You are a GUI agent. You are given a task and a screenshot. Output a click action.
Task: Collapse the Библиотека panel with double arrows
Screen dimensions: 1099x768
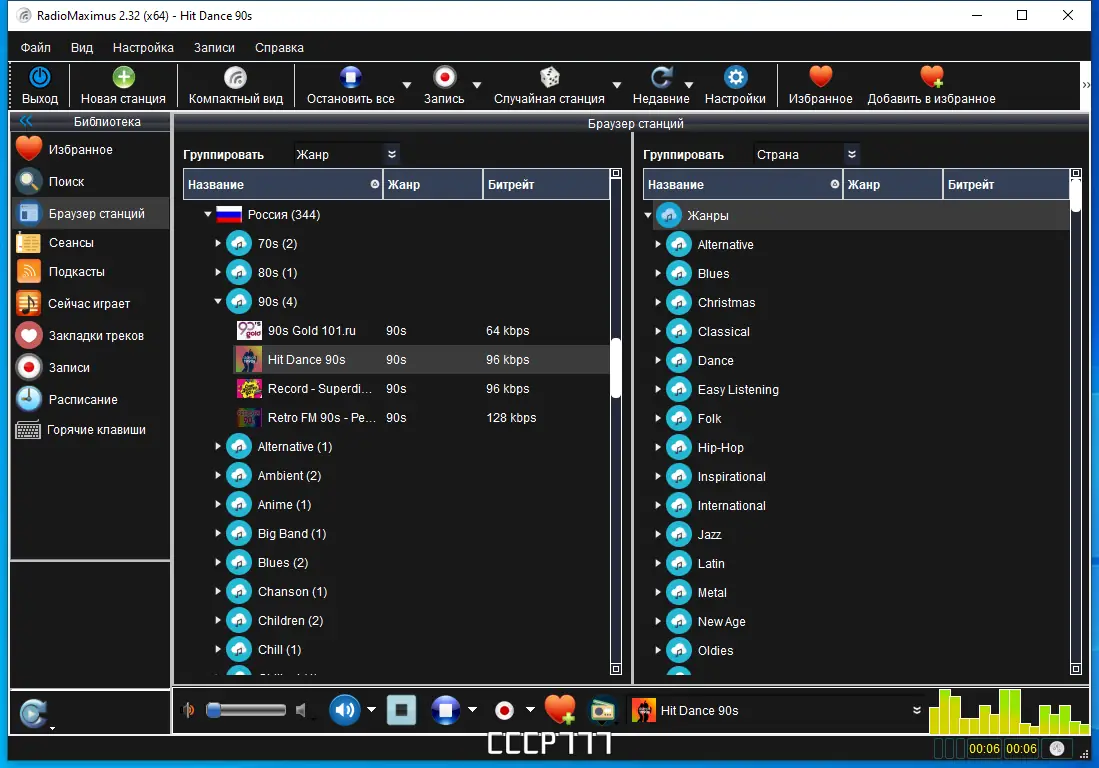click(25, 121)
